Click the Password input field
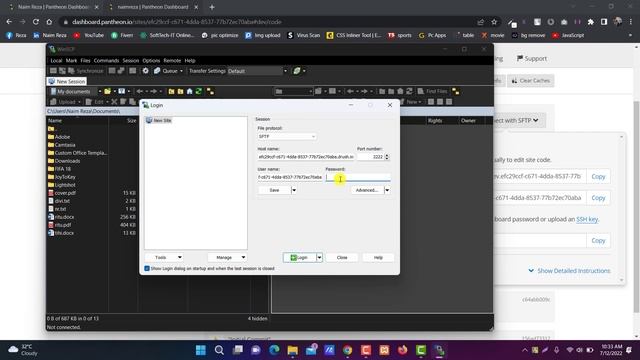640x360 pixels. 358,177
